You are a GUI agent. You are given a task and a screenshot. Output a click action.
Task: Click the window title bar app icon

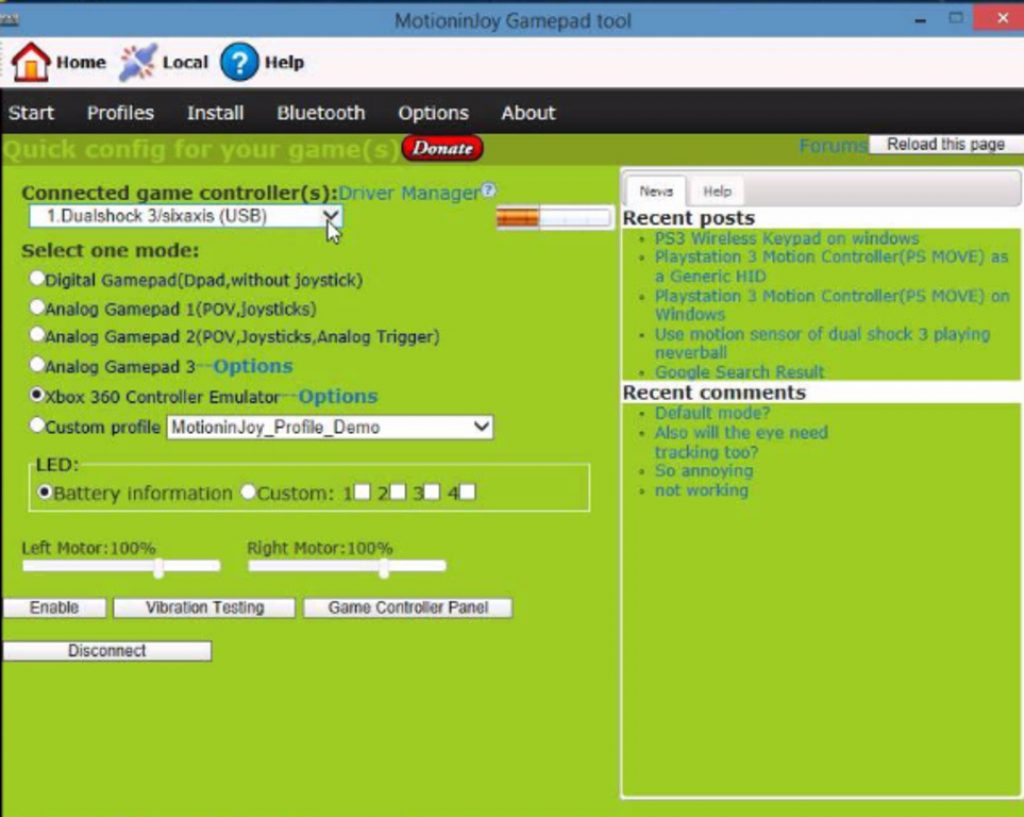point(9,20)
